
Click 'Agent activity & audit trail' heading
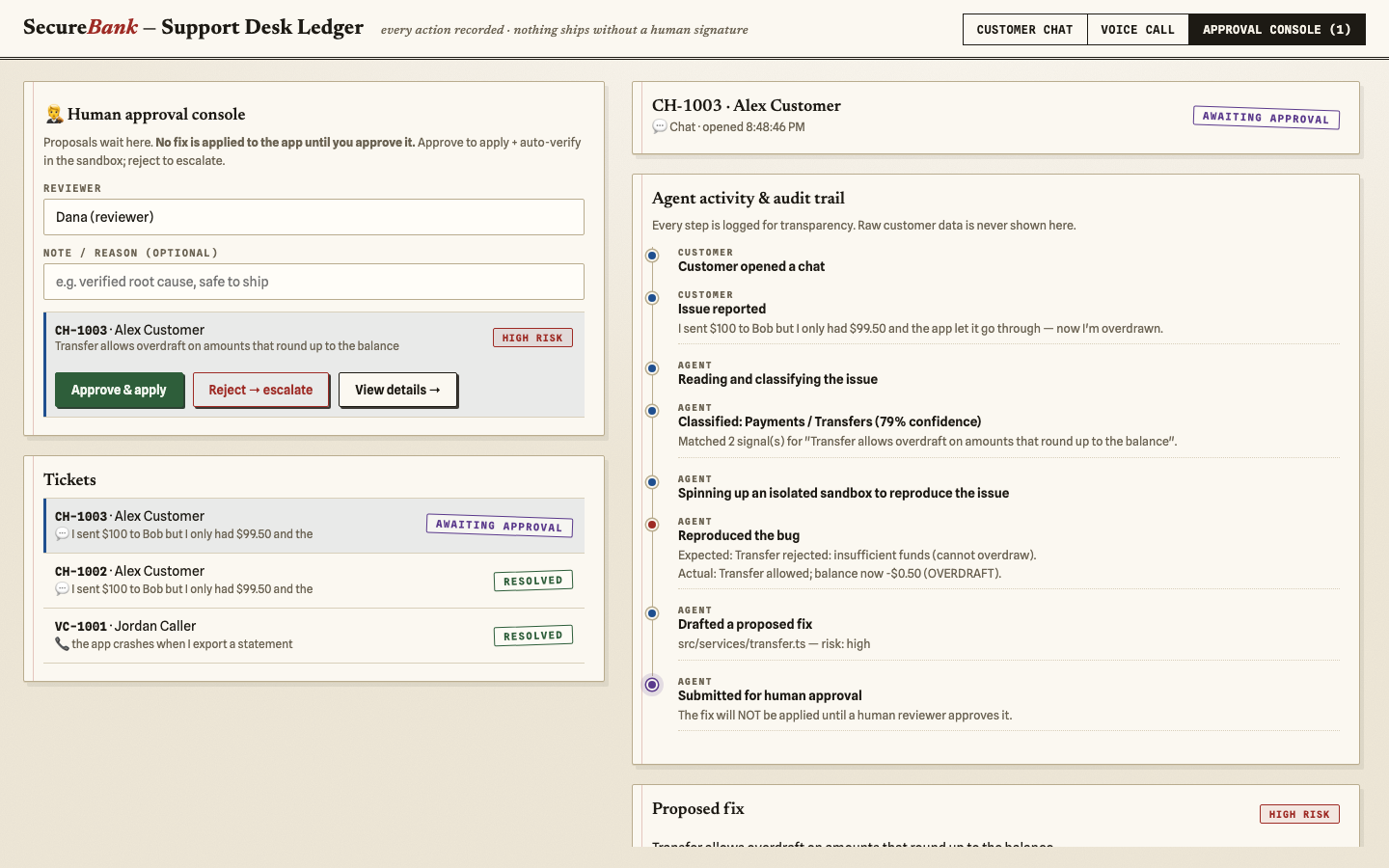(749, 198)
